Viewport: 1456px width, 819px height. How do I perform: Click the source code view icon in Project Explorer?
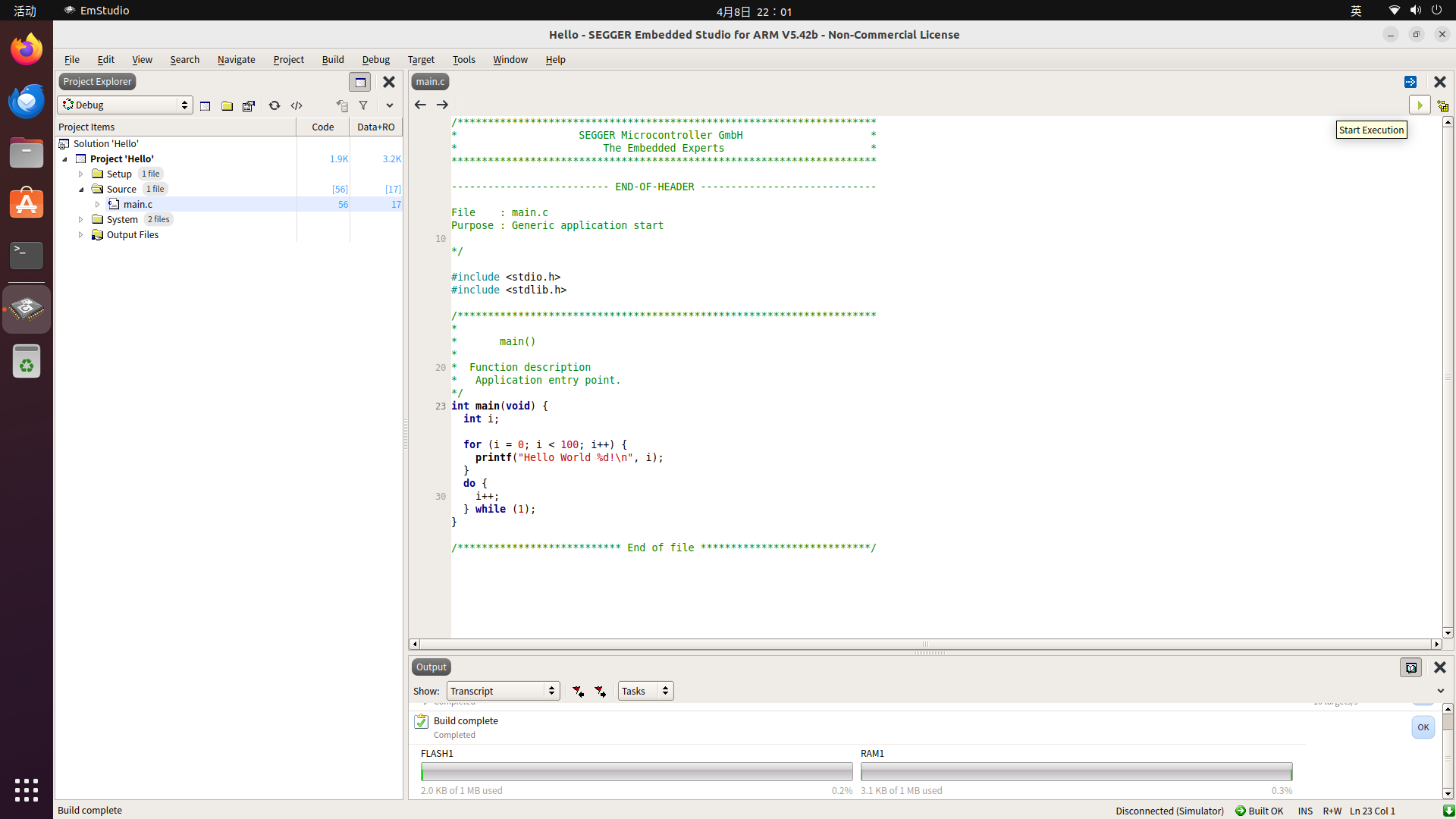tap(297, 105)
